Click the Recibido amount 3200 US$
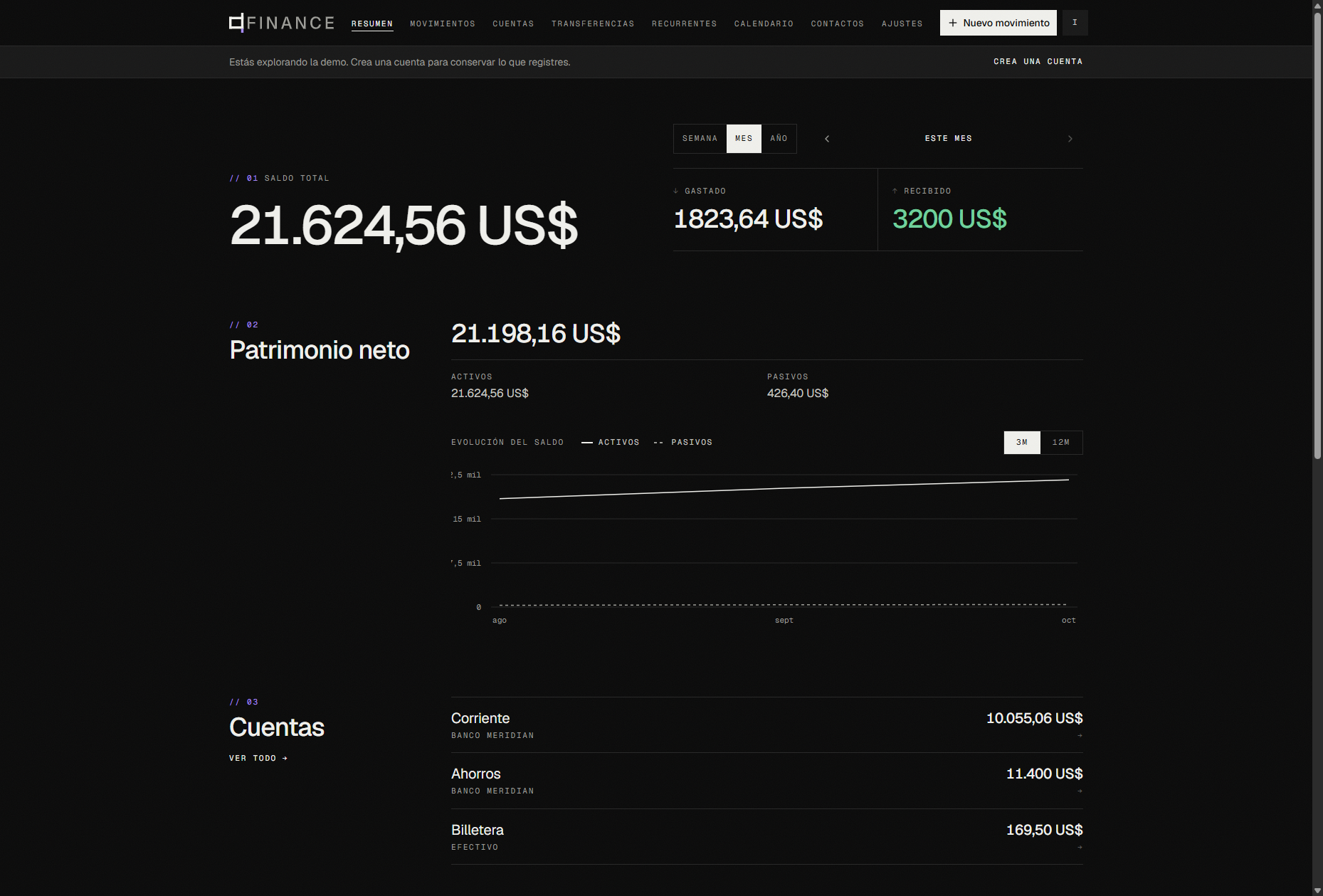 tap(949, 219)
